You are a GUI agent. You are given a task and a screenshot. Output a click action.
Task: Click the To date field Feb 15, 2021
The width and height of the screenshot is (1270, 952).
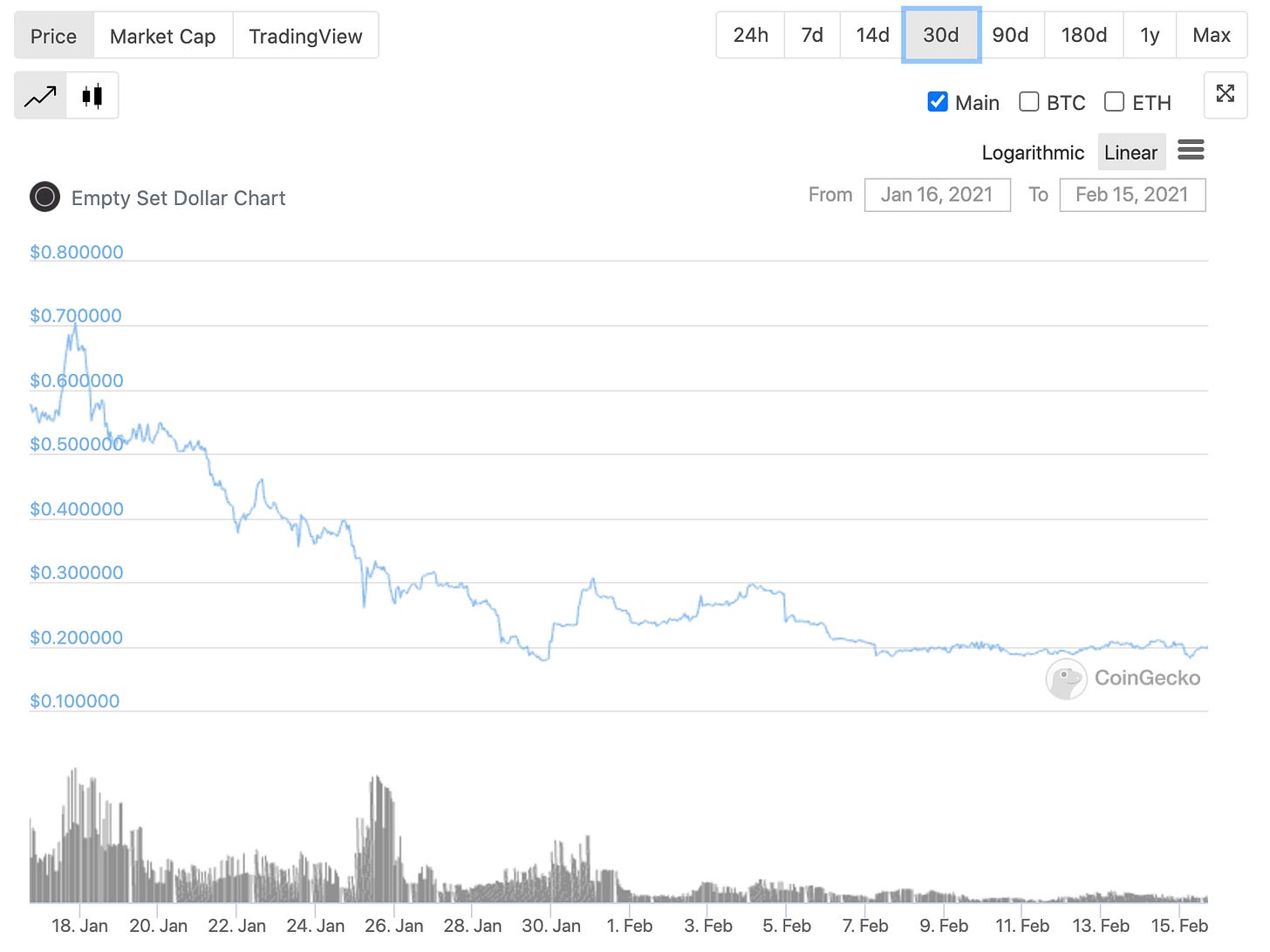[x=1132, y=194]
